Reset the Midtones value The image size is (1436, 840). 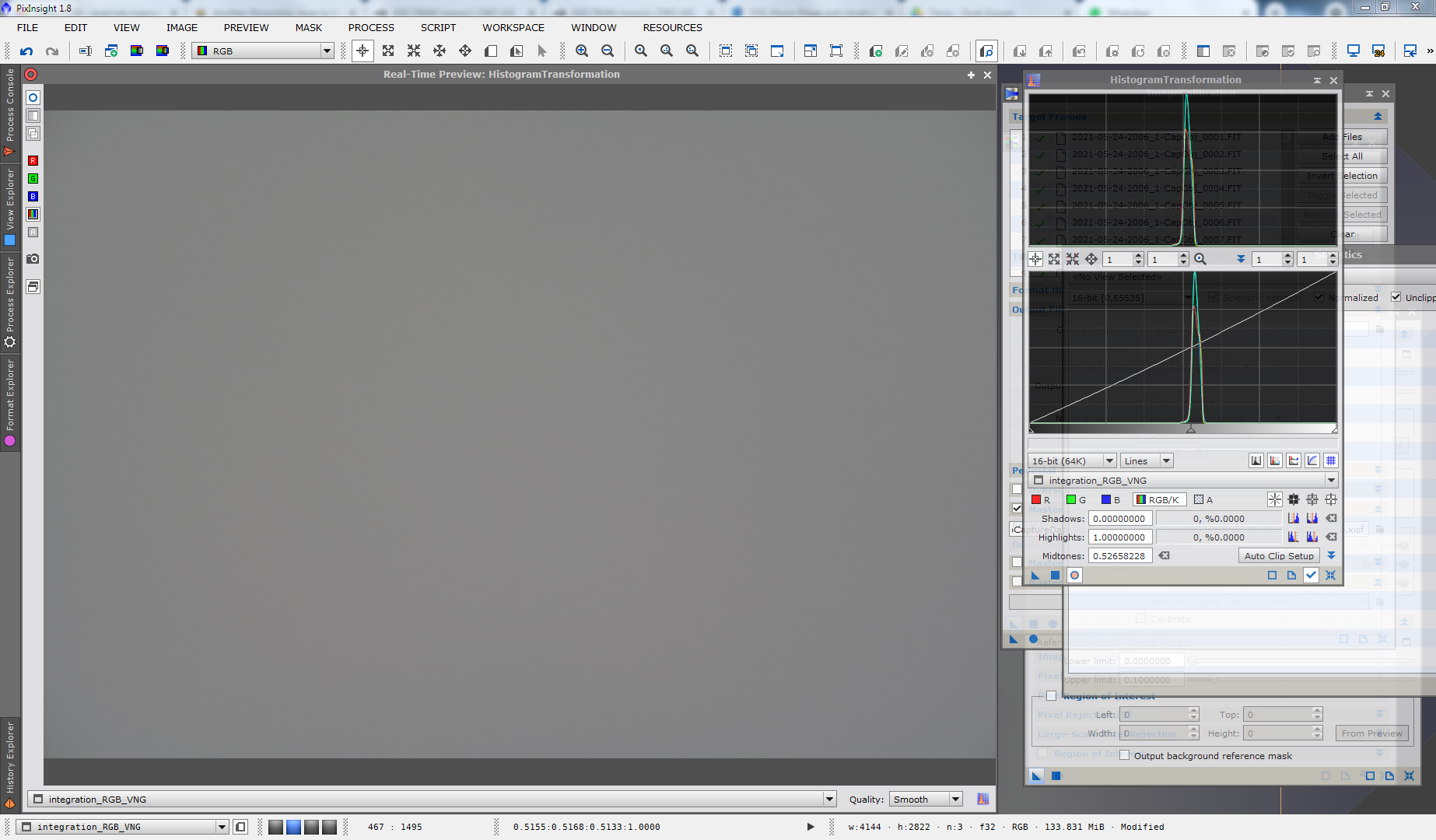point(1164,556)
